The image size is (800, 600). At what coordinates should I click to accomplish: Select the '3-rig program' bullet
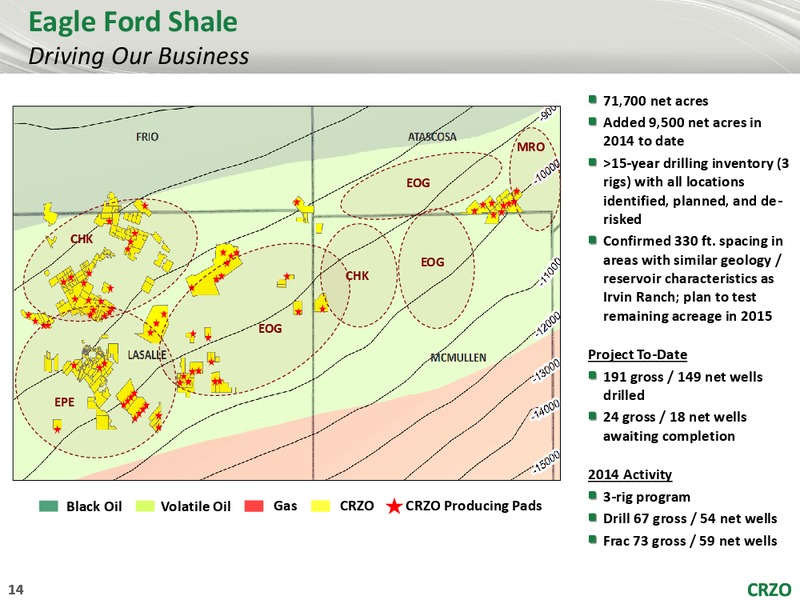point(646,497)
